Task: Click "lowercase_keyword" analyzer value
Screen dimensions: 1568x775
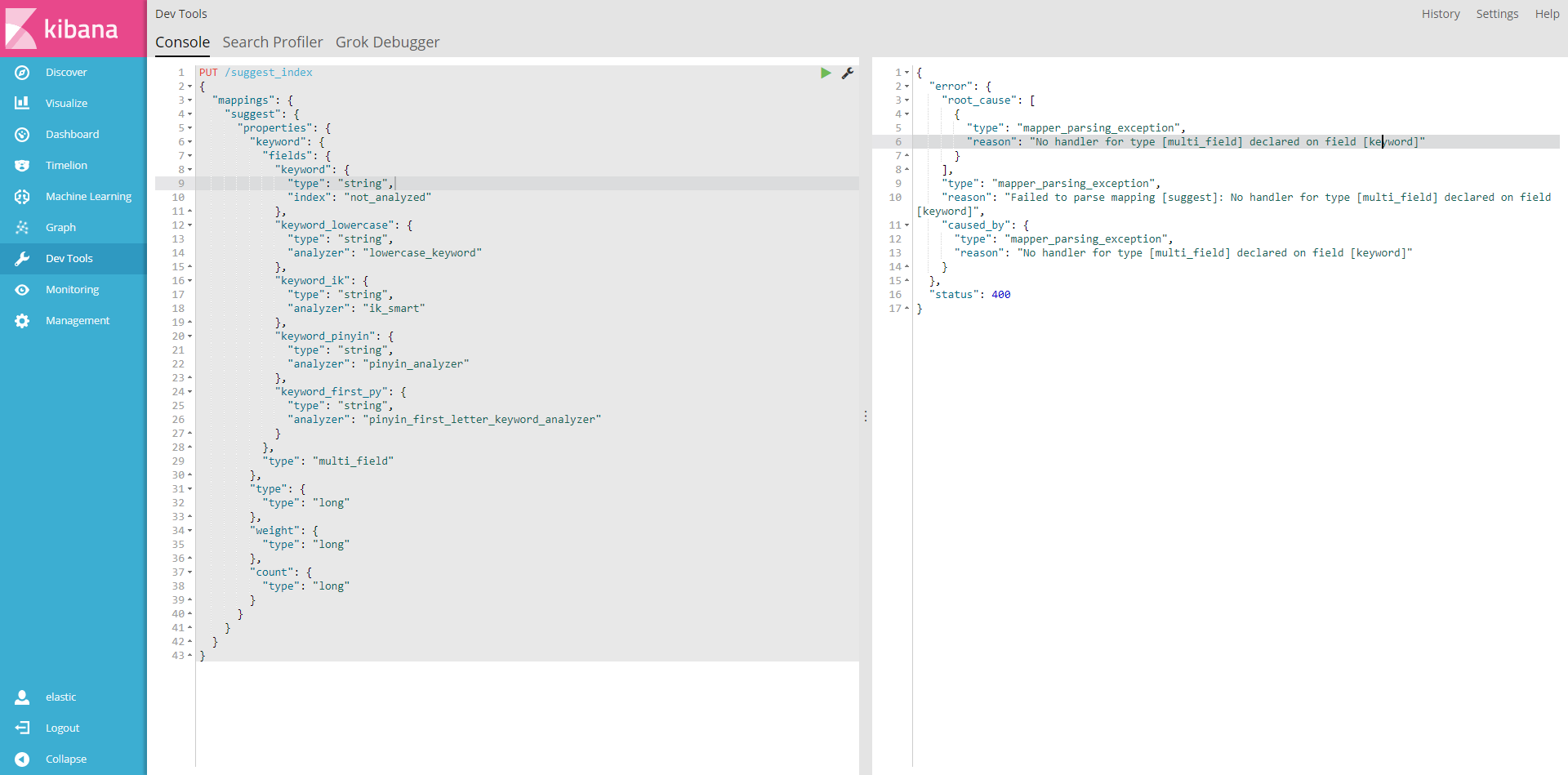Action: click(422, 253)
